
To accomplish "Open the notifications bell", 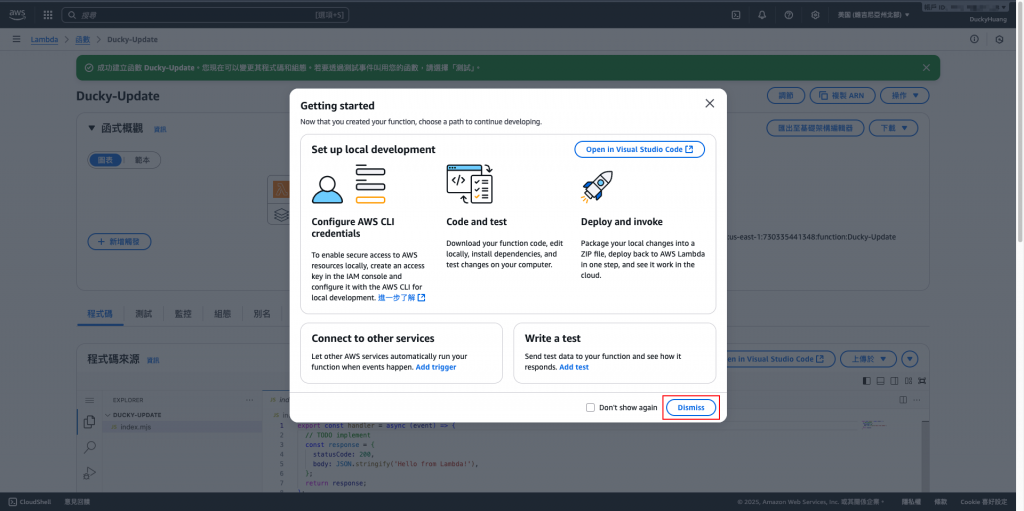I will click(762, 15).
